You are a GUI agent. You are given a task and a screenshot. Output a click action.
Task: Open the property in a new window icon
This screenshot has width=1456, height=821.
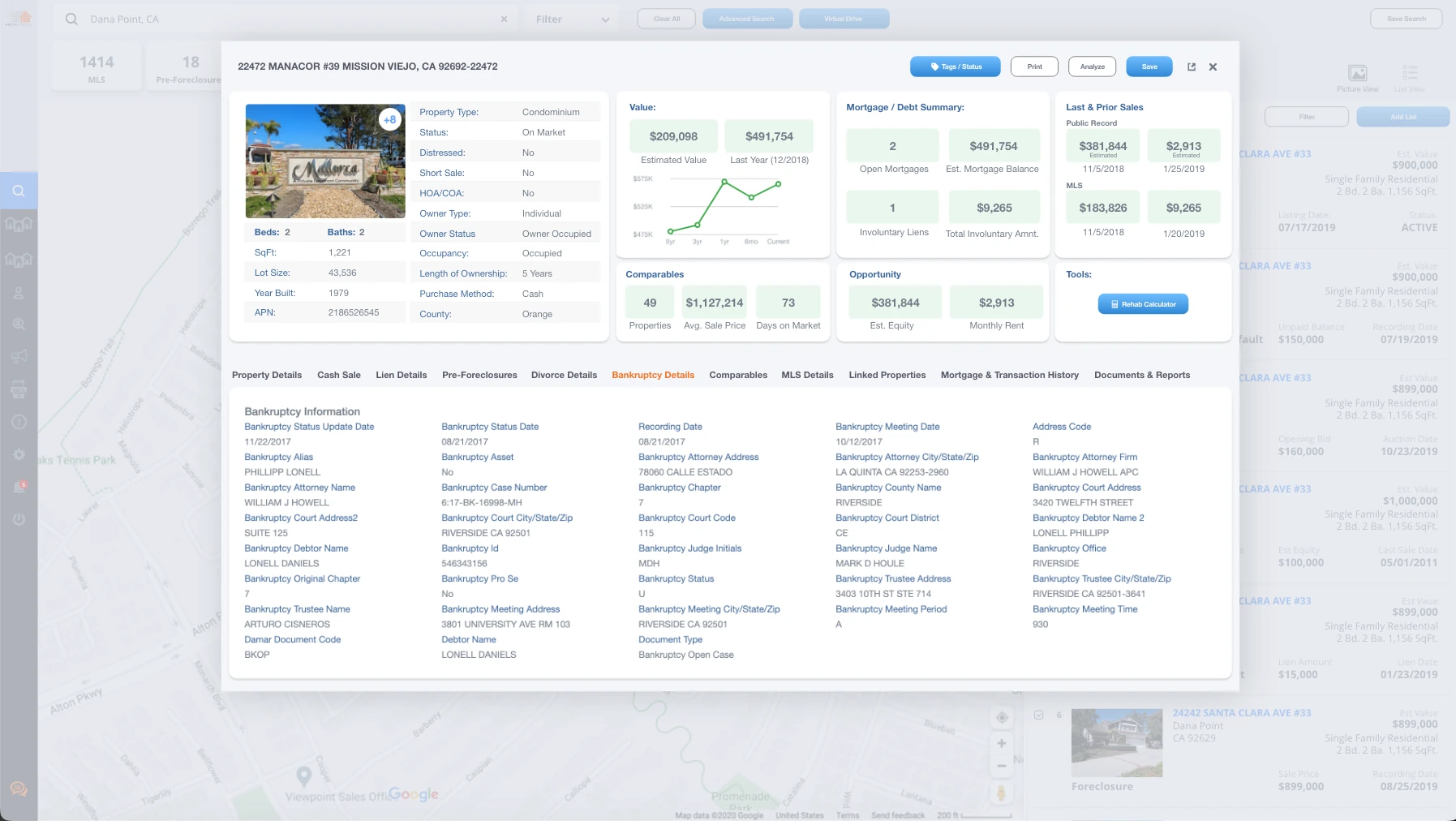[1192, 67]
